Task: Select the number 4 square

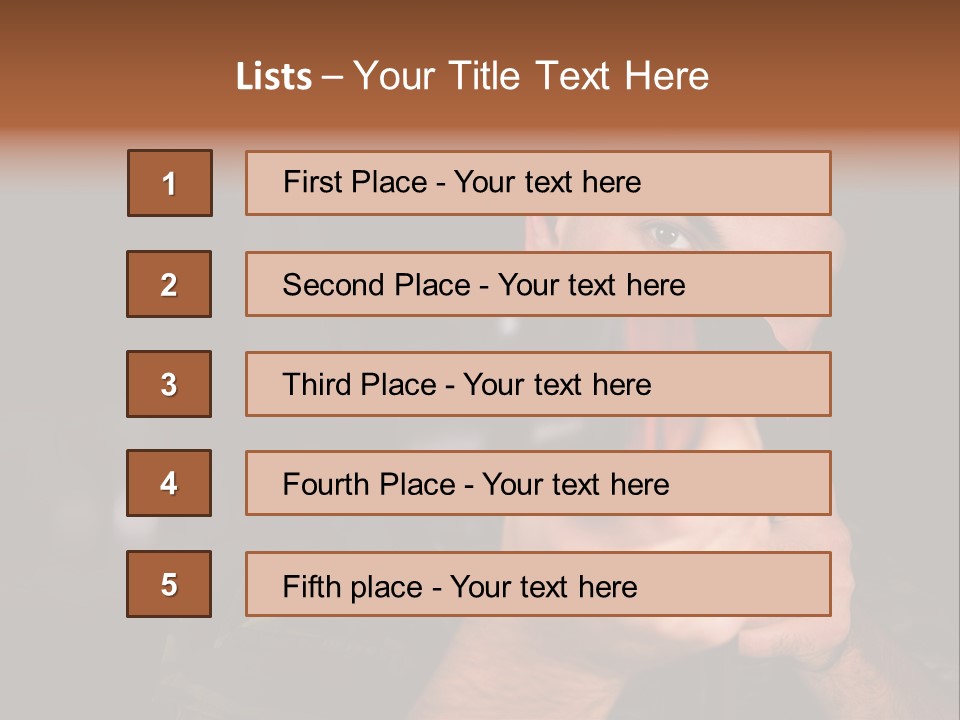Action: pos(169,483)
